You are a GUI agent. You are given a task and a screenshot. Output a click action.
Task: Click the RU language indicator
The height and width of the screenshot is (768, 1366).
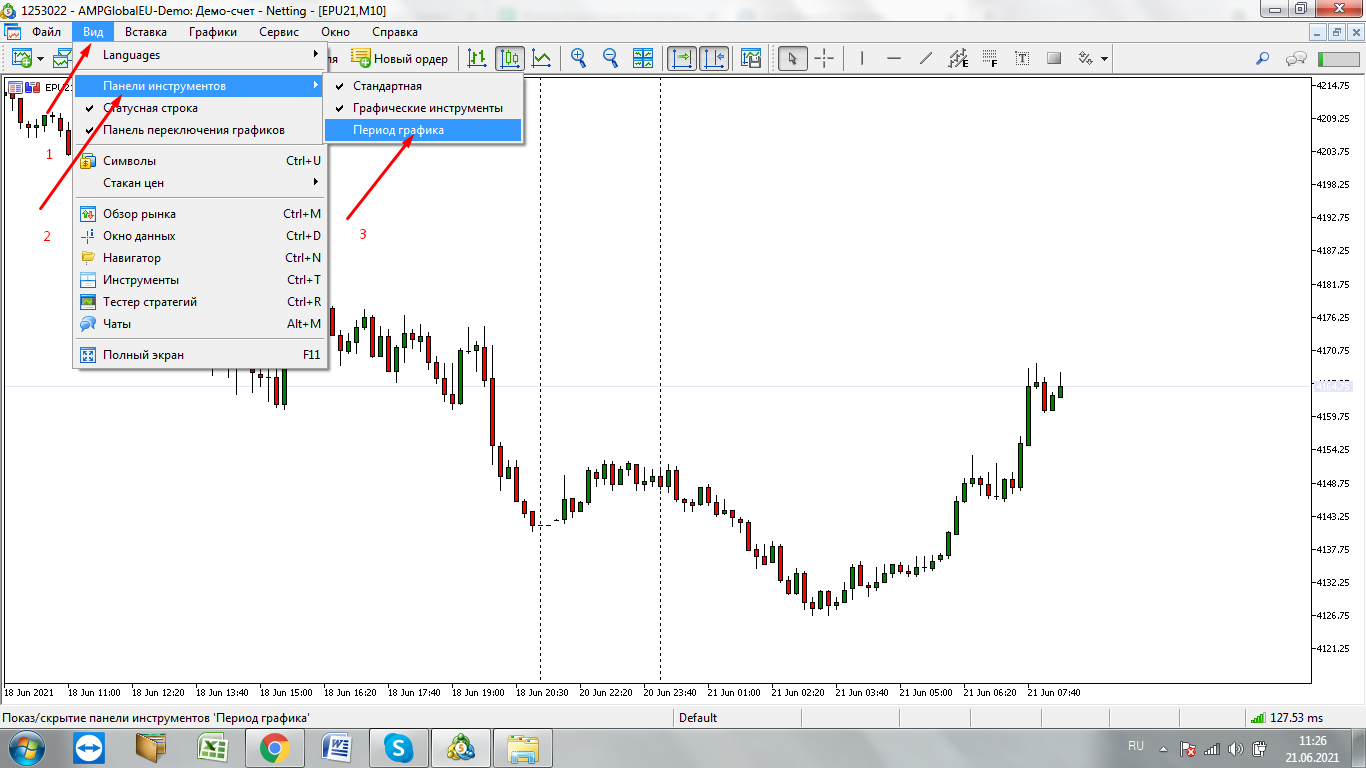(1136, 746)
